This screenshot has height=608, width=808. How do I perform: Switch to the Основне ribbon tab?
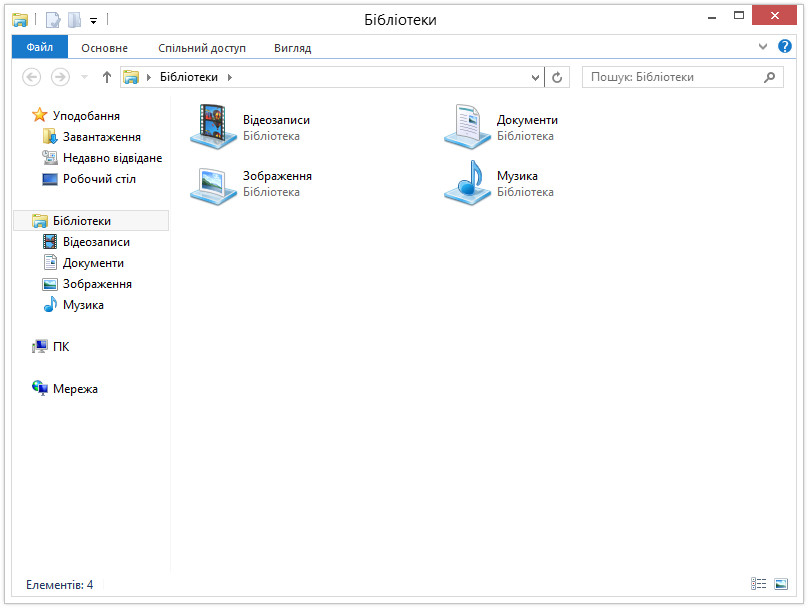click(x=104, y=48)
